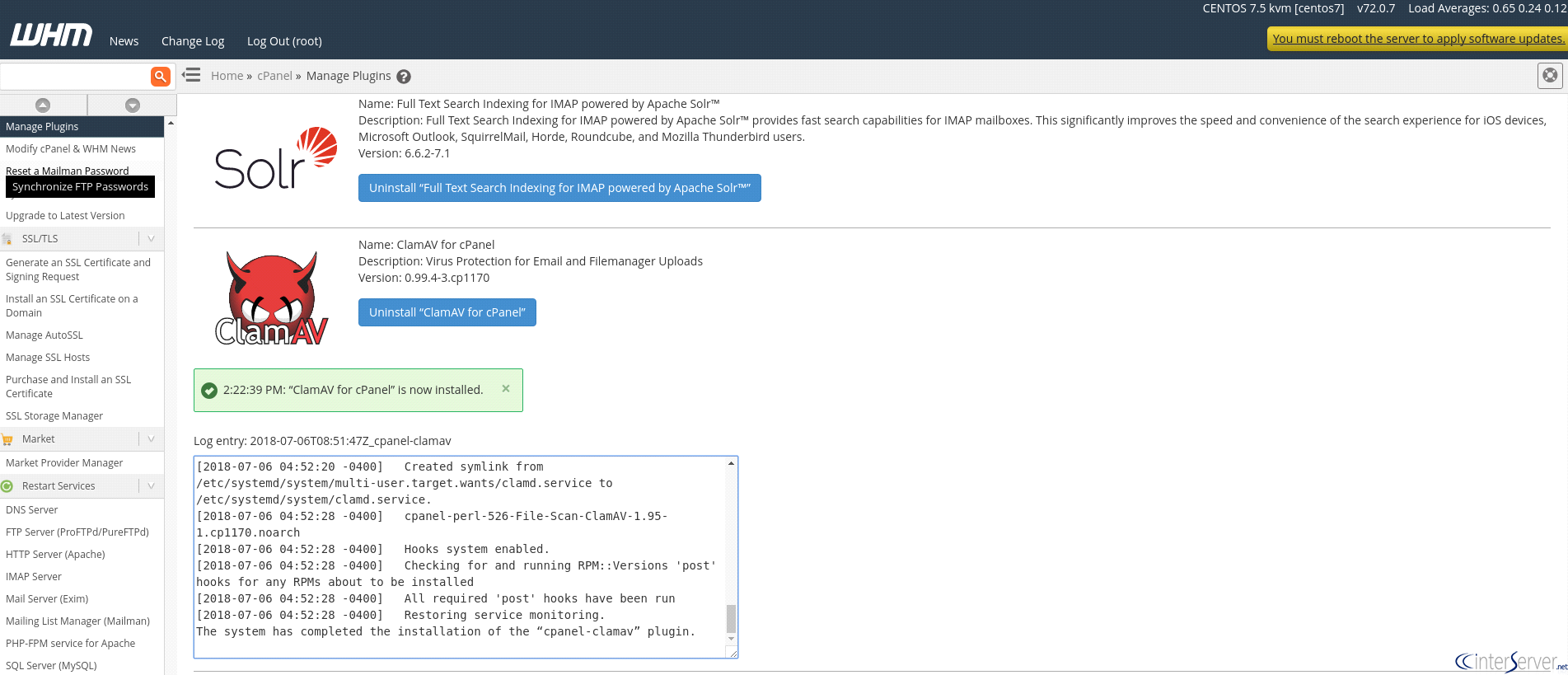The width and height of the screenshot is (1568, 675).
Task: Go to Home breadcrumb link
Action: 227,76
